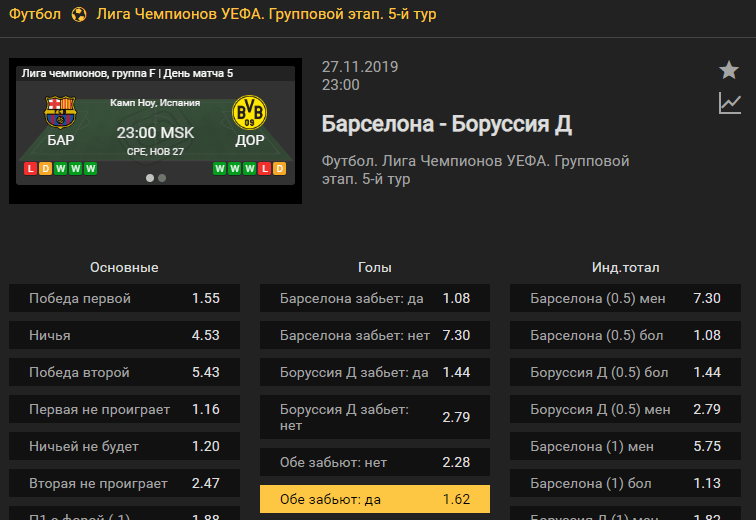
Task: Click the football icon in the breadcrumb
Action: pyautogui.click(x=79, y=14)
